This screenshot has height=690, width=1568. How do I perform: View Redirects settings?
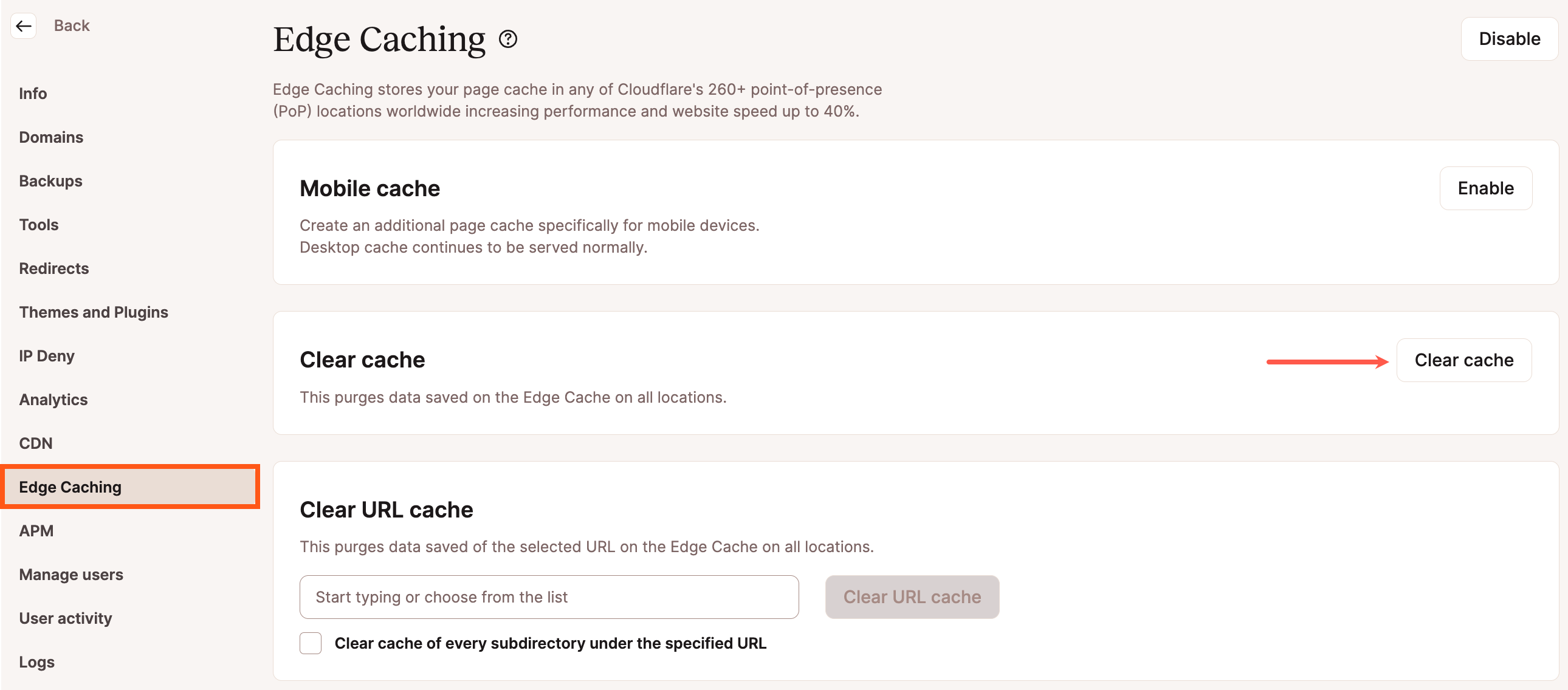pos(53,268)
